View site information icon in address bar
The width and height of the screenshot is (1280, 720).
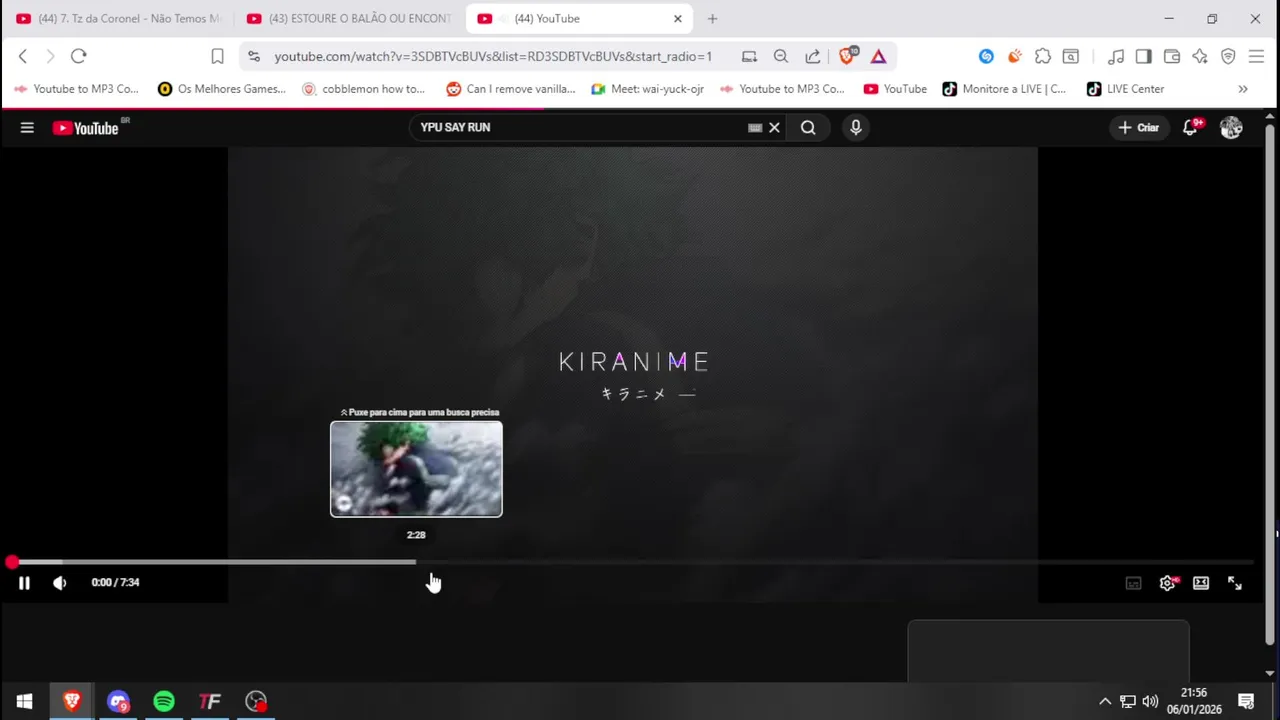tap(253, 56)
